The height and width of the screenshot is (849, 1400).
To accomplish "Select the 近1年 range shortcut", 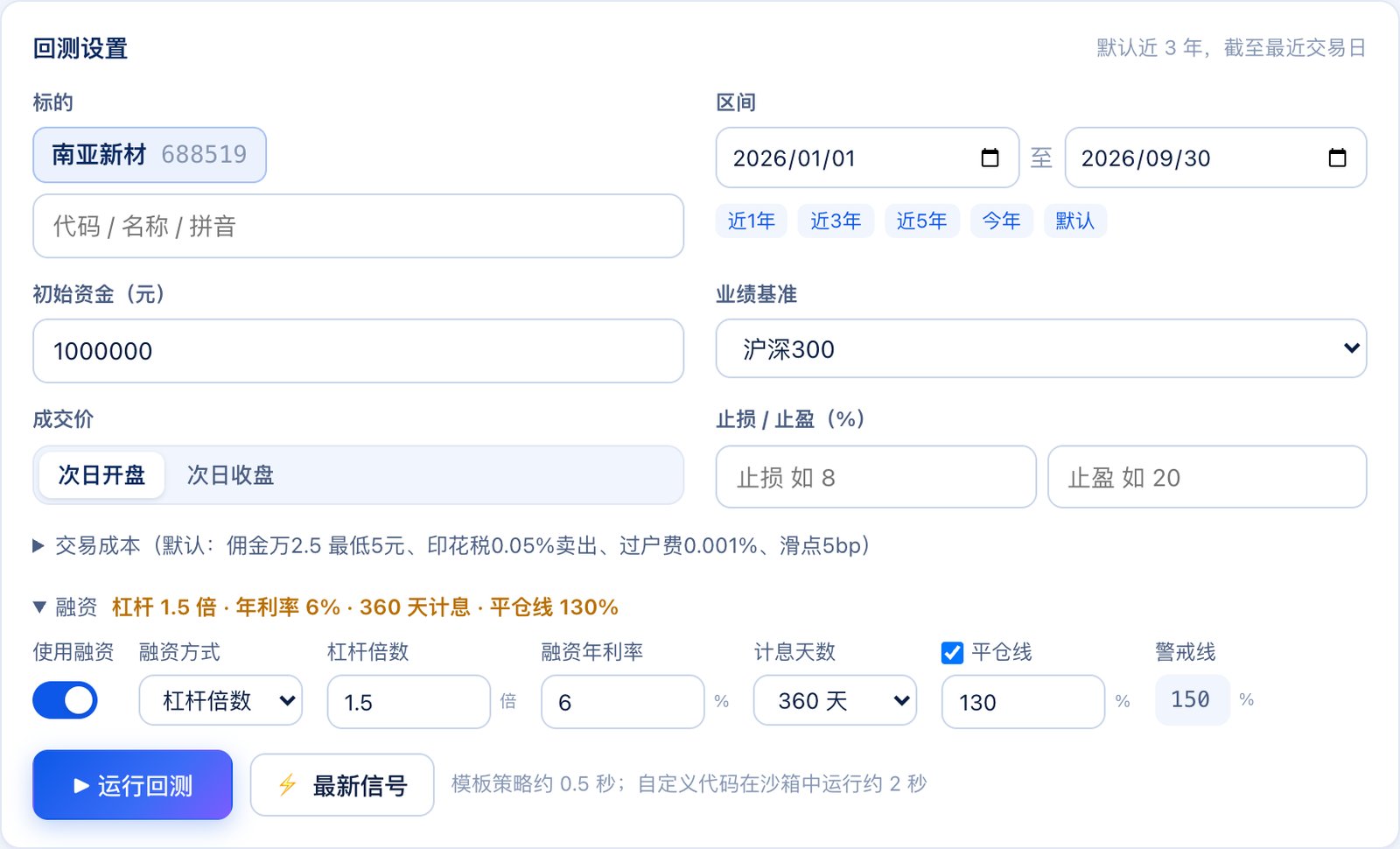I will coord(752,221).
